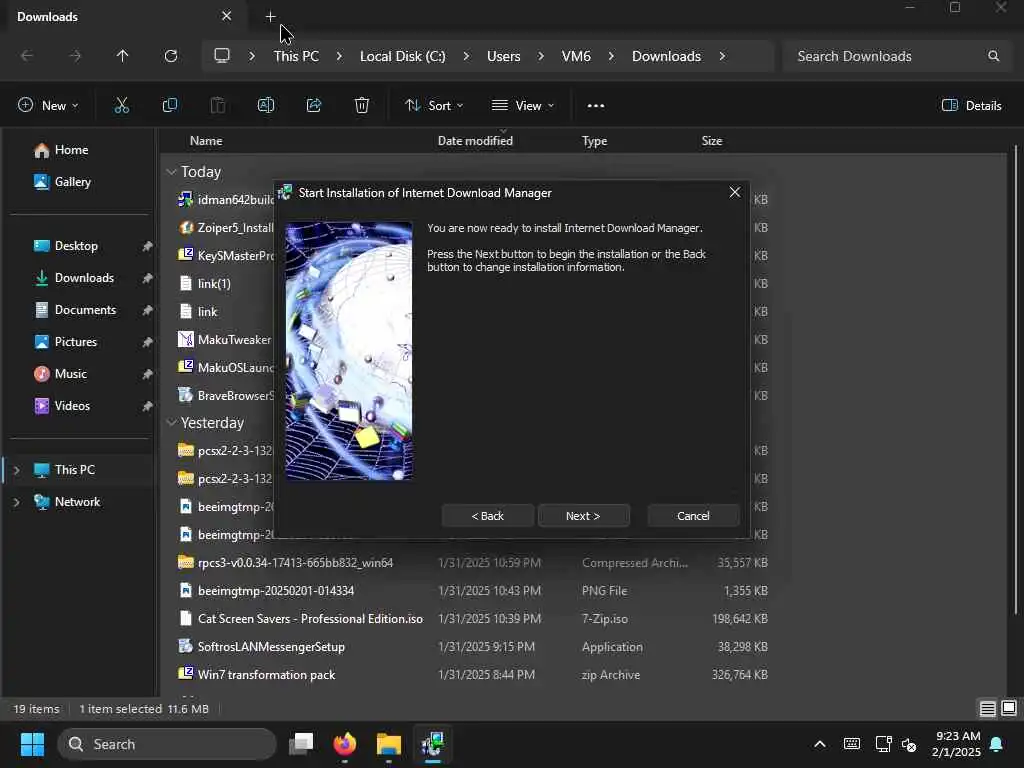Image resolution: width=1024 pixels, height=768 pixels.
Task: Expand This PC tree node
Action: pyautogui.click(x=16, y=470)
